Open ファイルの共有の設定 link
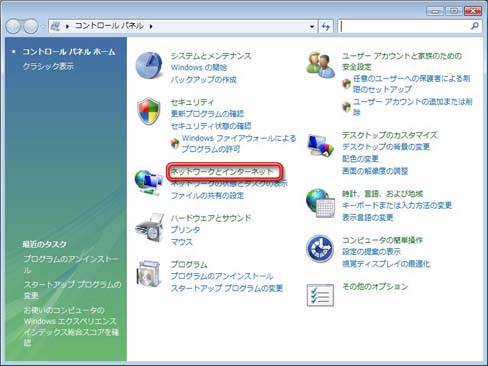 coord(207,196)
